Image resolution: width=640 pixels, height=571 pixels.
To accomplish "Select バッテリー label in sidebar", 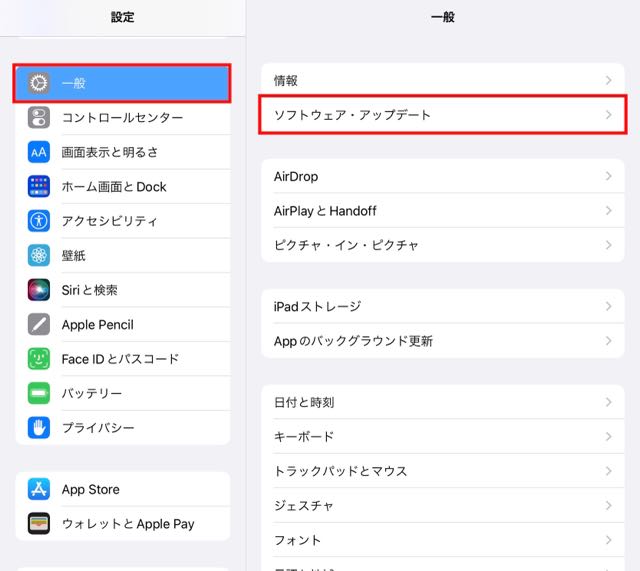I will point(92,393).
